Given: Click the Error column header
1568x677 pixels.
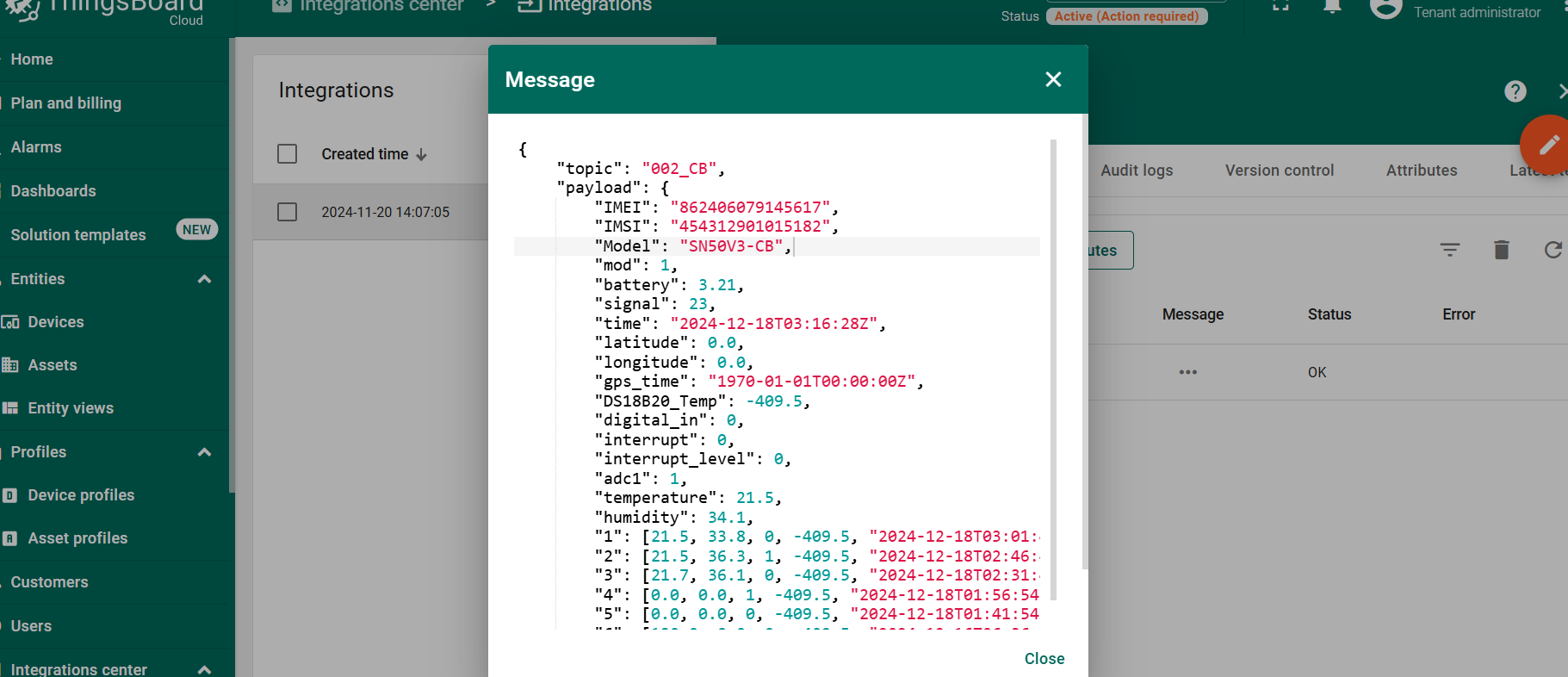Looking at the screenshot, I should (x=1459, y=314).
